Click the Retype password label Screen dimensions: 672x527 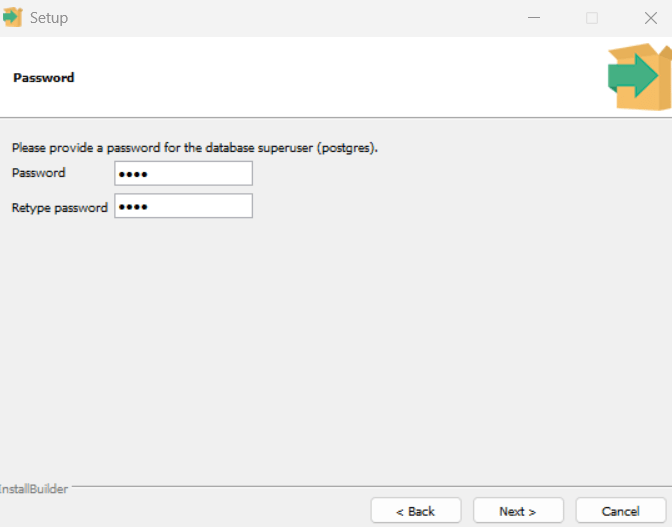click(60, 208)
